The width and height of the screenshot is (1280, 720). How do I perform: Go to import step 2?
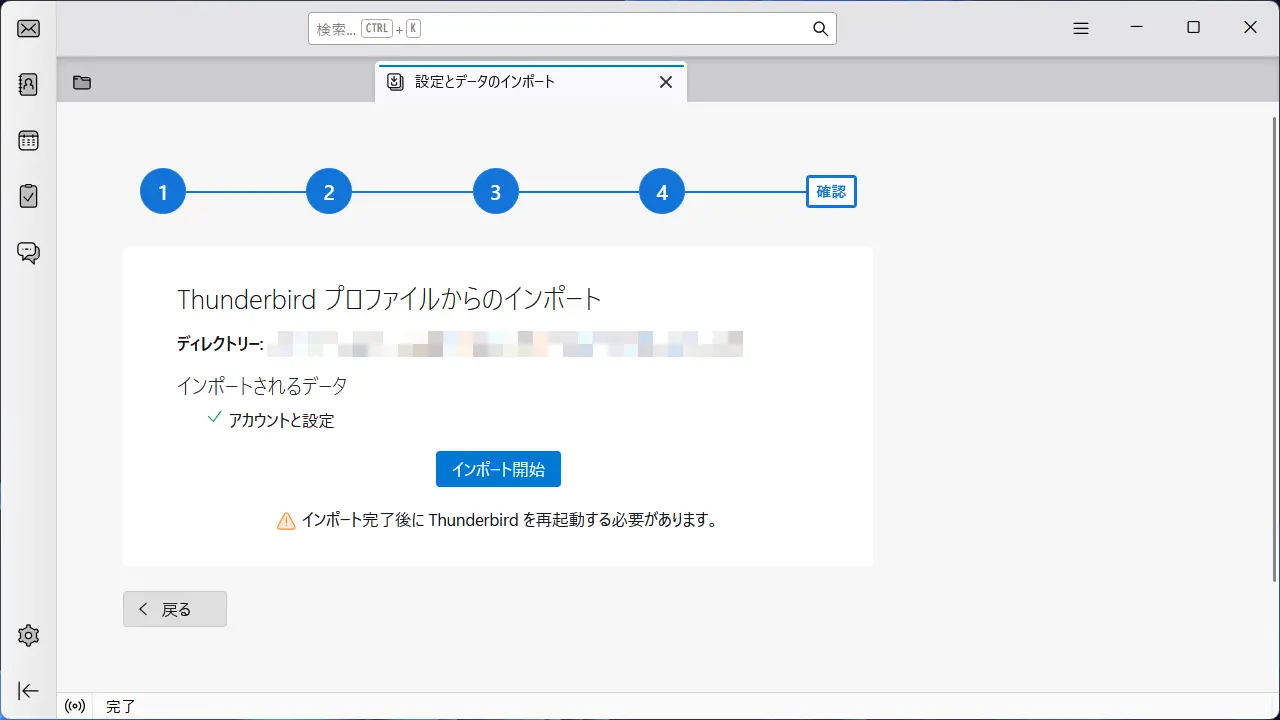329,192
